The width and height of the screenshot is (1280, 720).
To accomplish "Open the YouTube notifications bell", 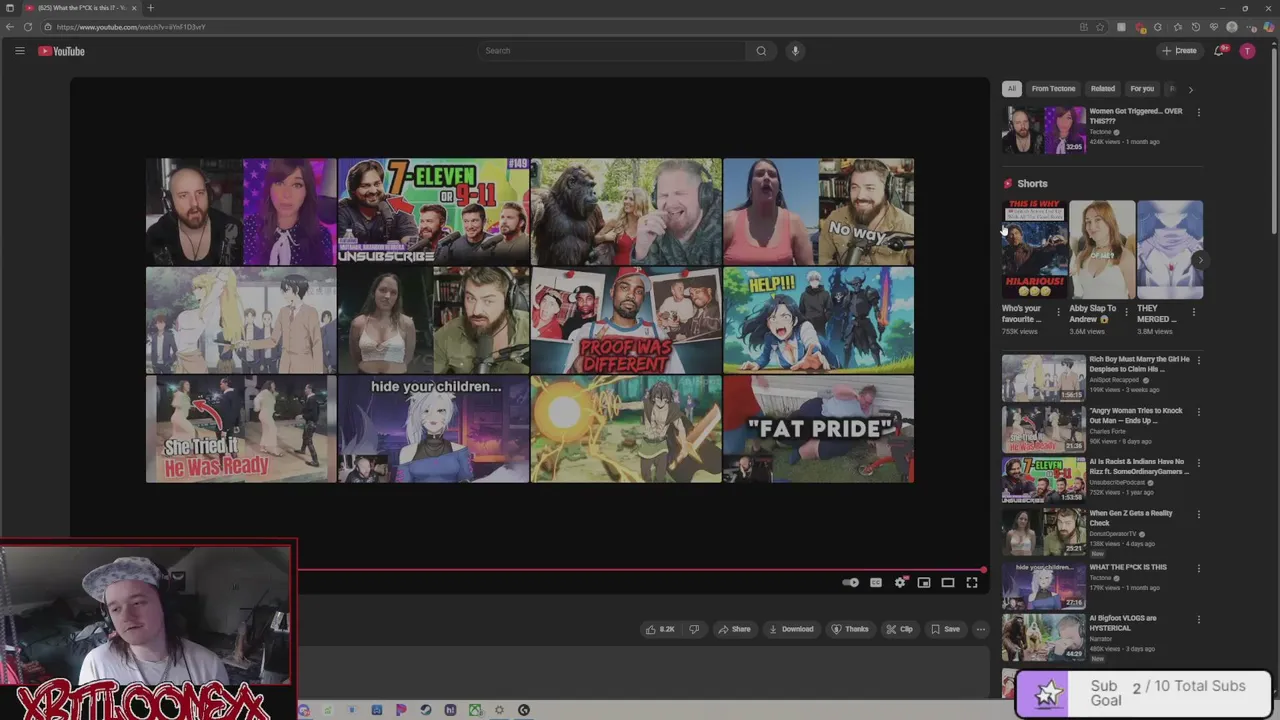I will [x=1219, y=51].
